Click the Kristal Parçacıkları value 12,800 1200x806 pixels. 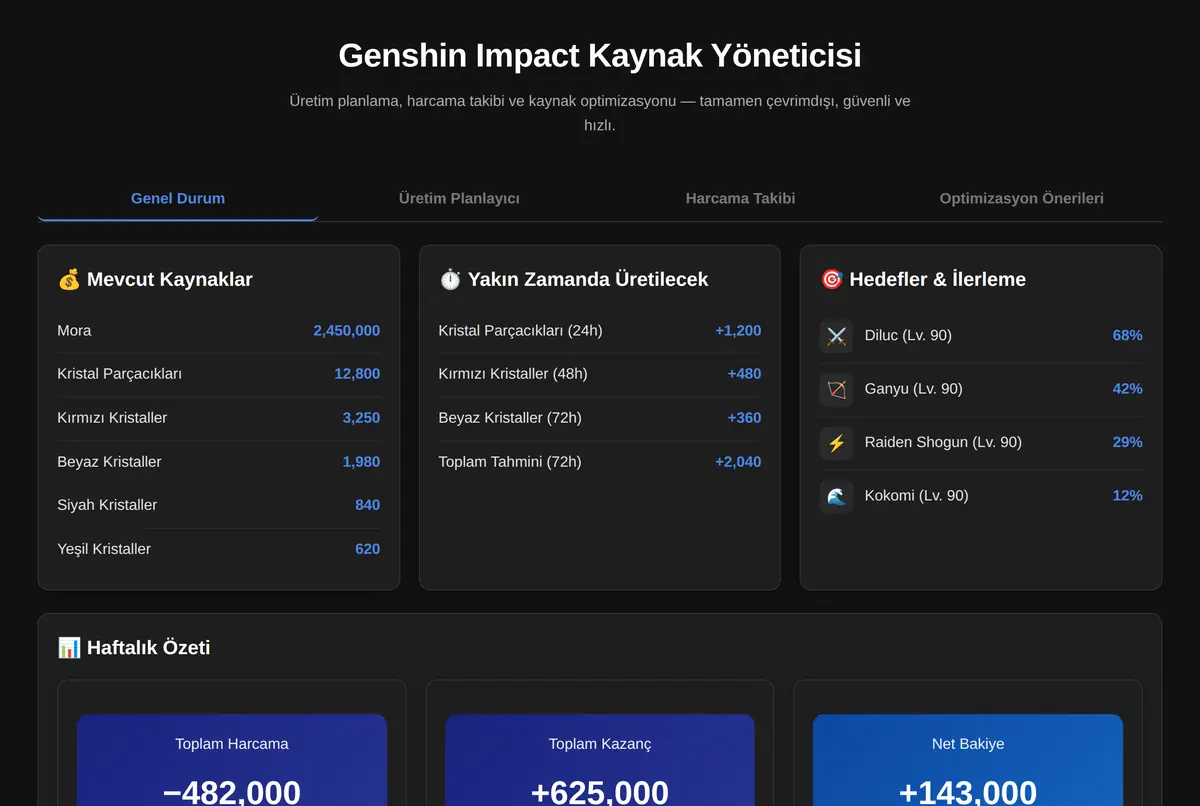[x=357, y=374]
